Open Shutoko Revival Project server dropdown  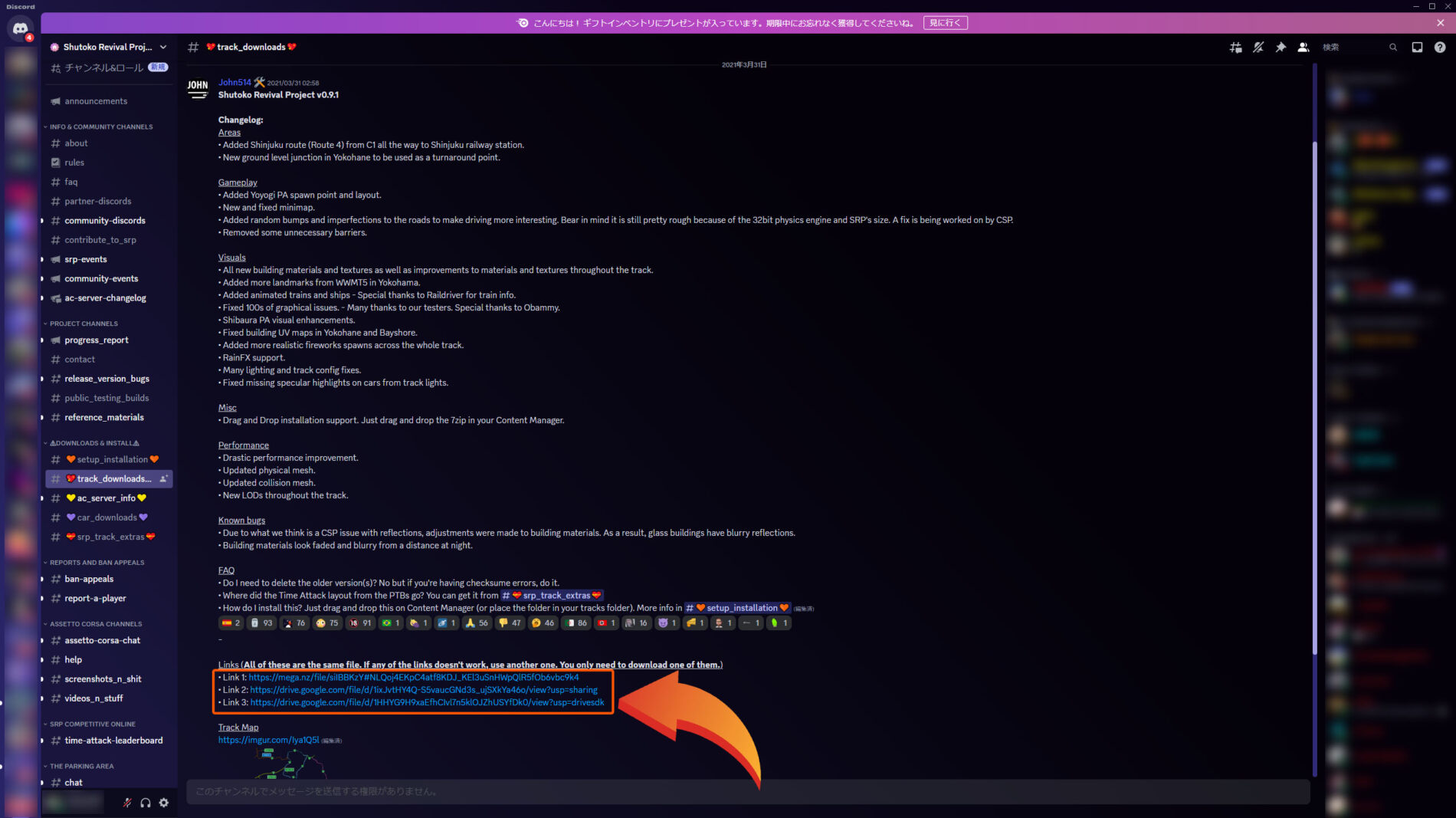pos(108,47)
